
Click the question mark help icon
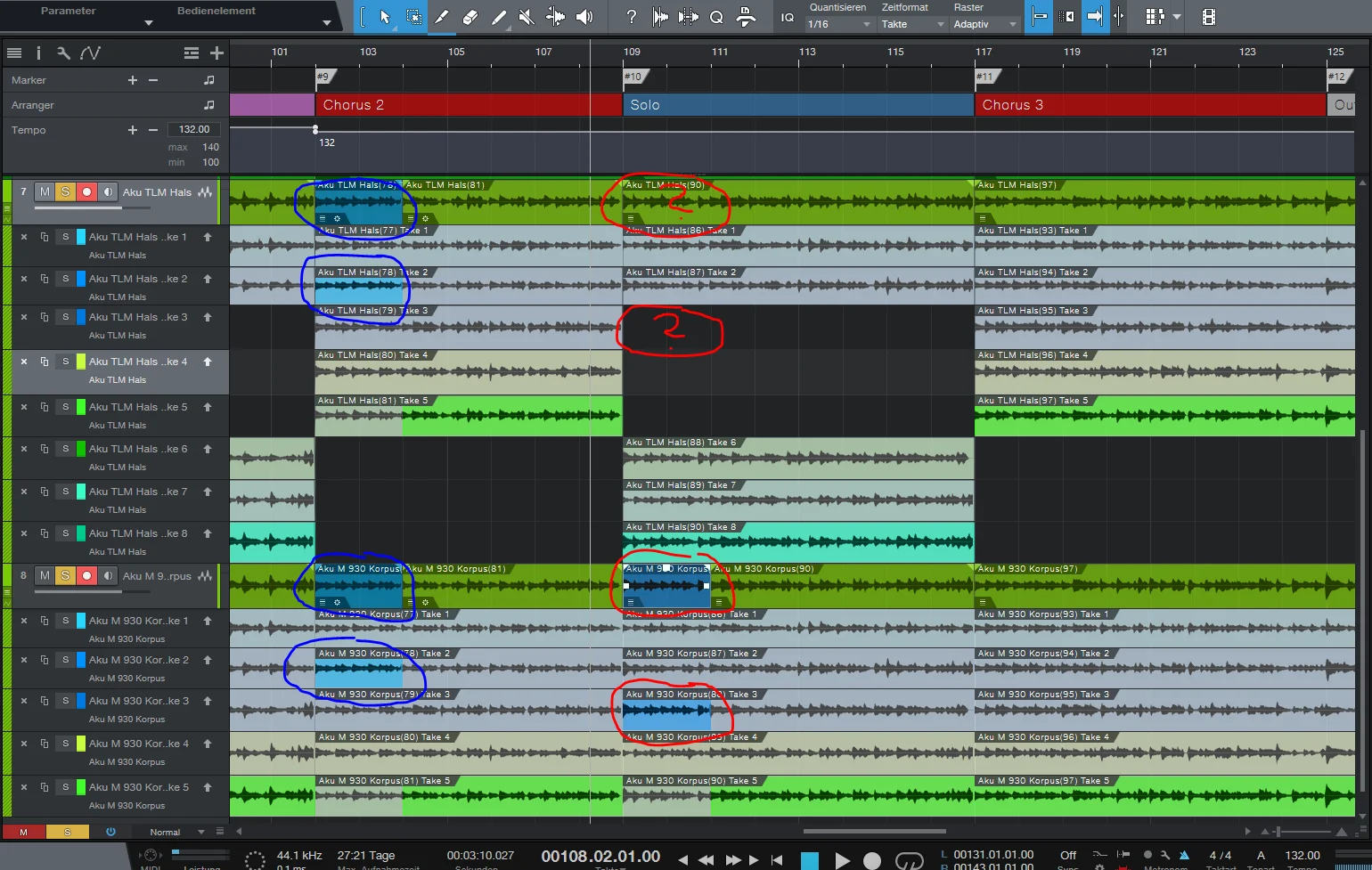(632, 16)
